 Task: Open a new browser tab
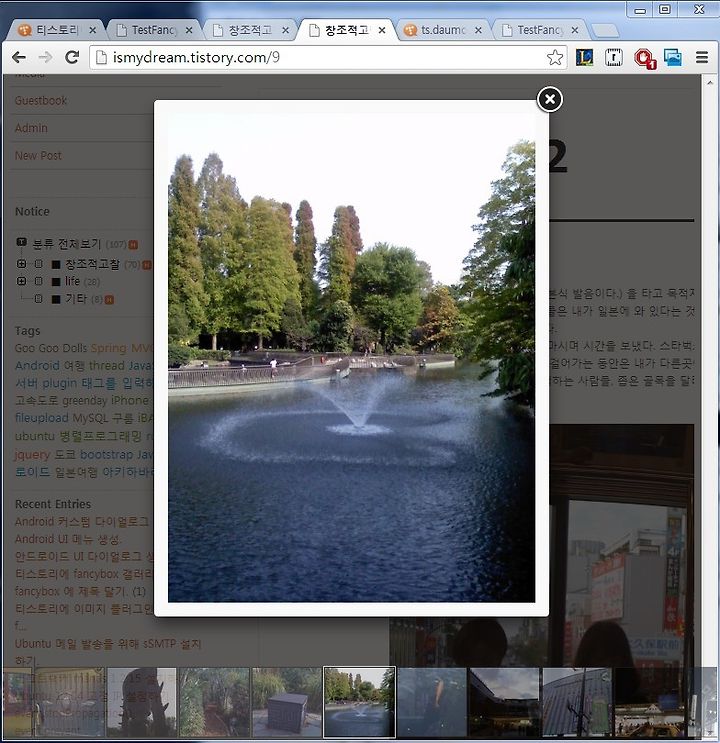(x=605, y=31)
